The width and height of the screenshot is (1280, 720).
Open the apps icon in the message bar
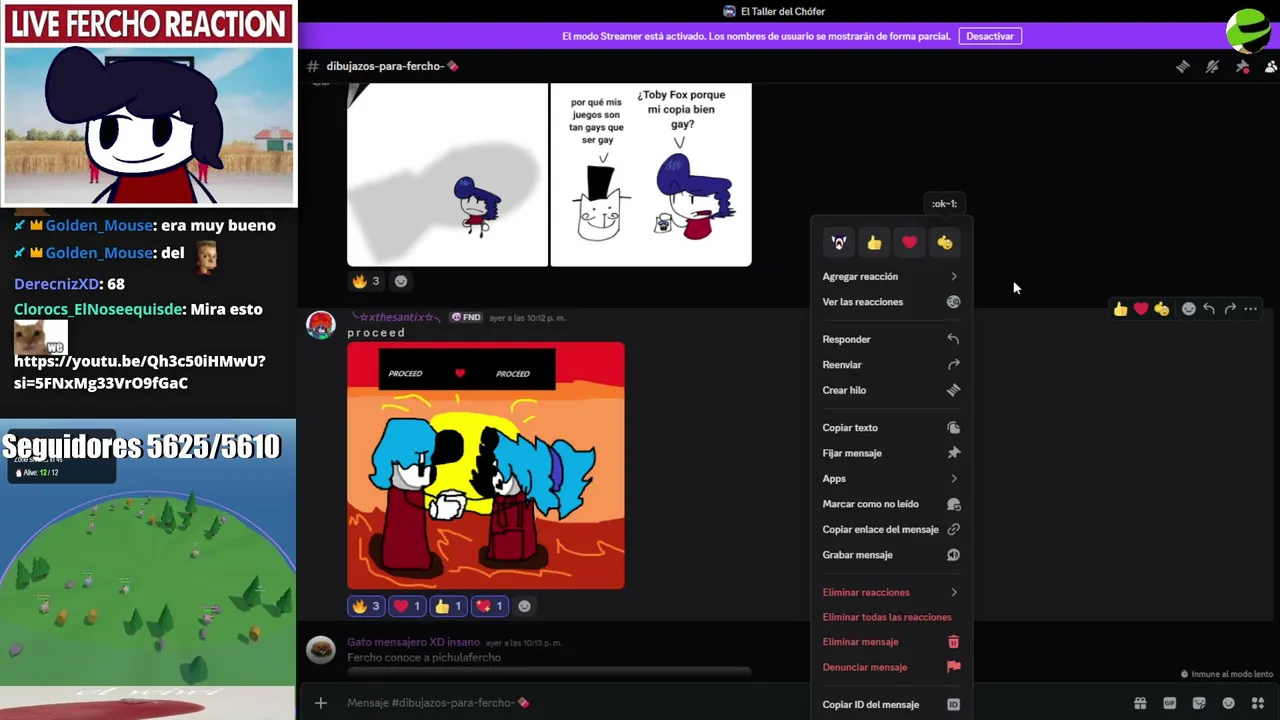(x=1258, y=703)
